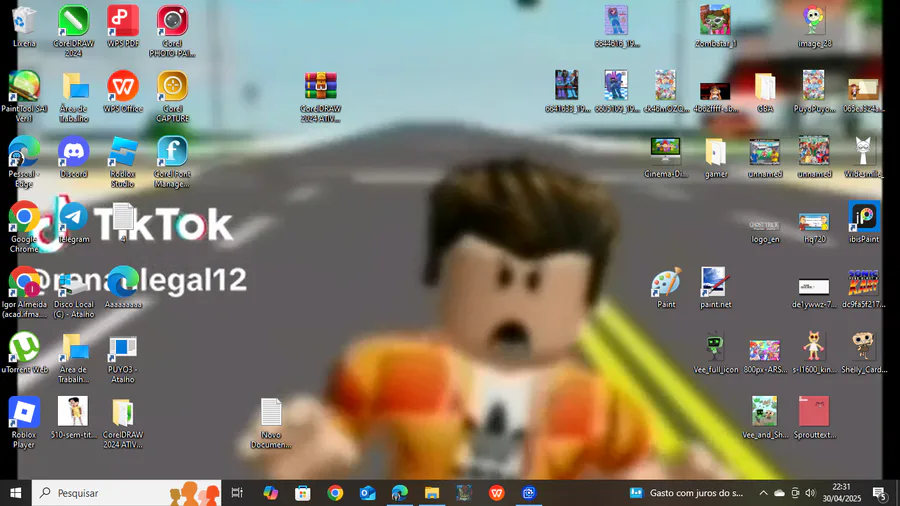Open Copilot from the taskbar
The width and height of the screenshot is (900, 506).
point(270,493)
